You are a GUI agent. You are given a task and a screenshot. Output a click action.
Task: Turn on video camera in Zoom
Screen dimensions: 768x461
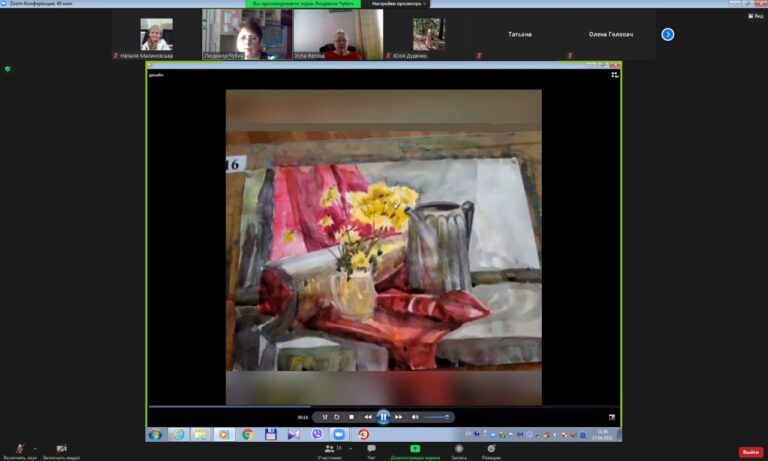(61, 449)
